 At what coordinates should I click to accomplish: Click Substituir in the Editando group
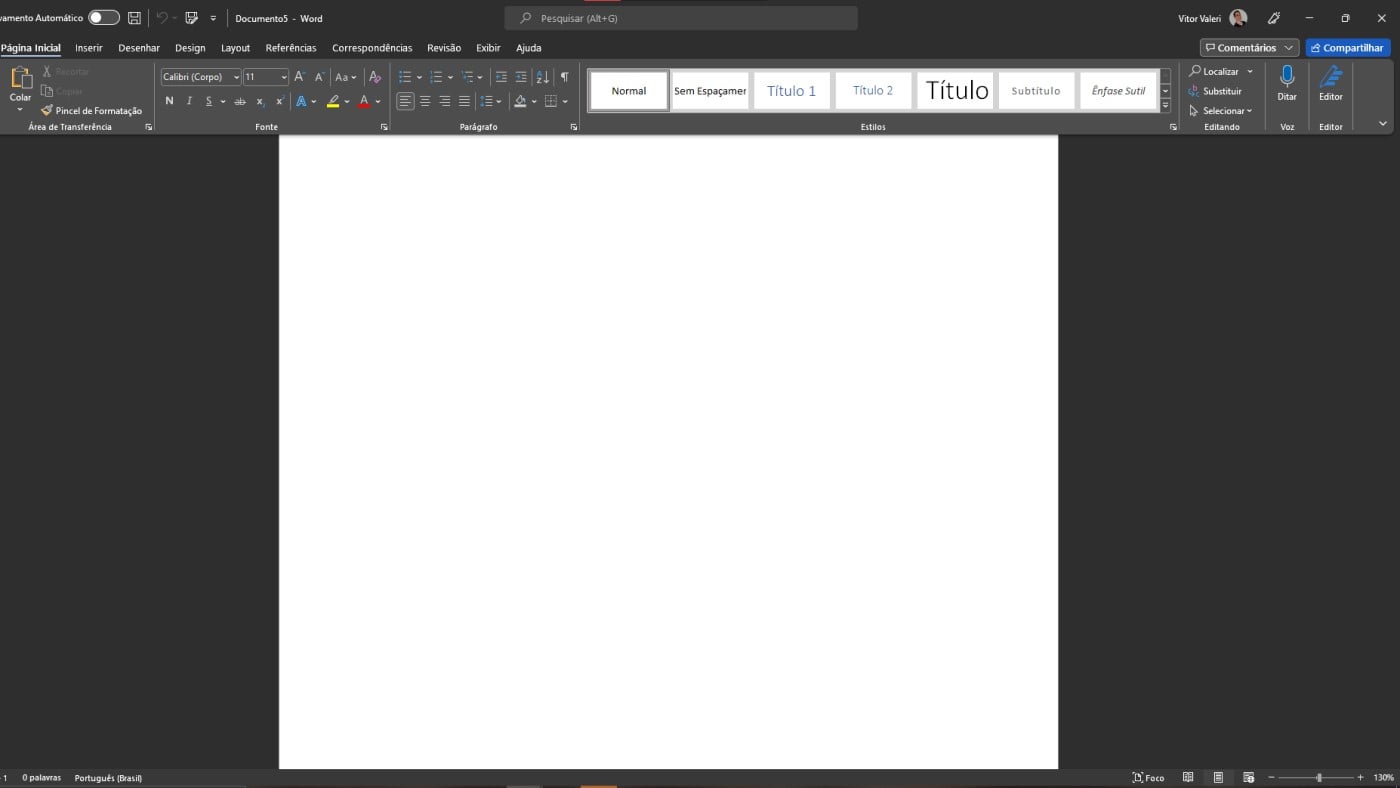1222,91
